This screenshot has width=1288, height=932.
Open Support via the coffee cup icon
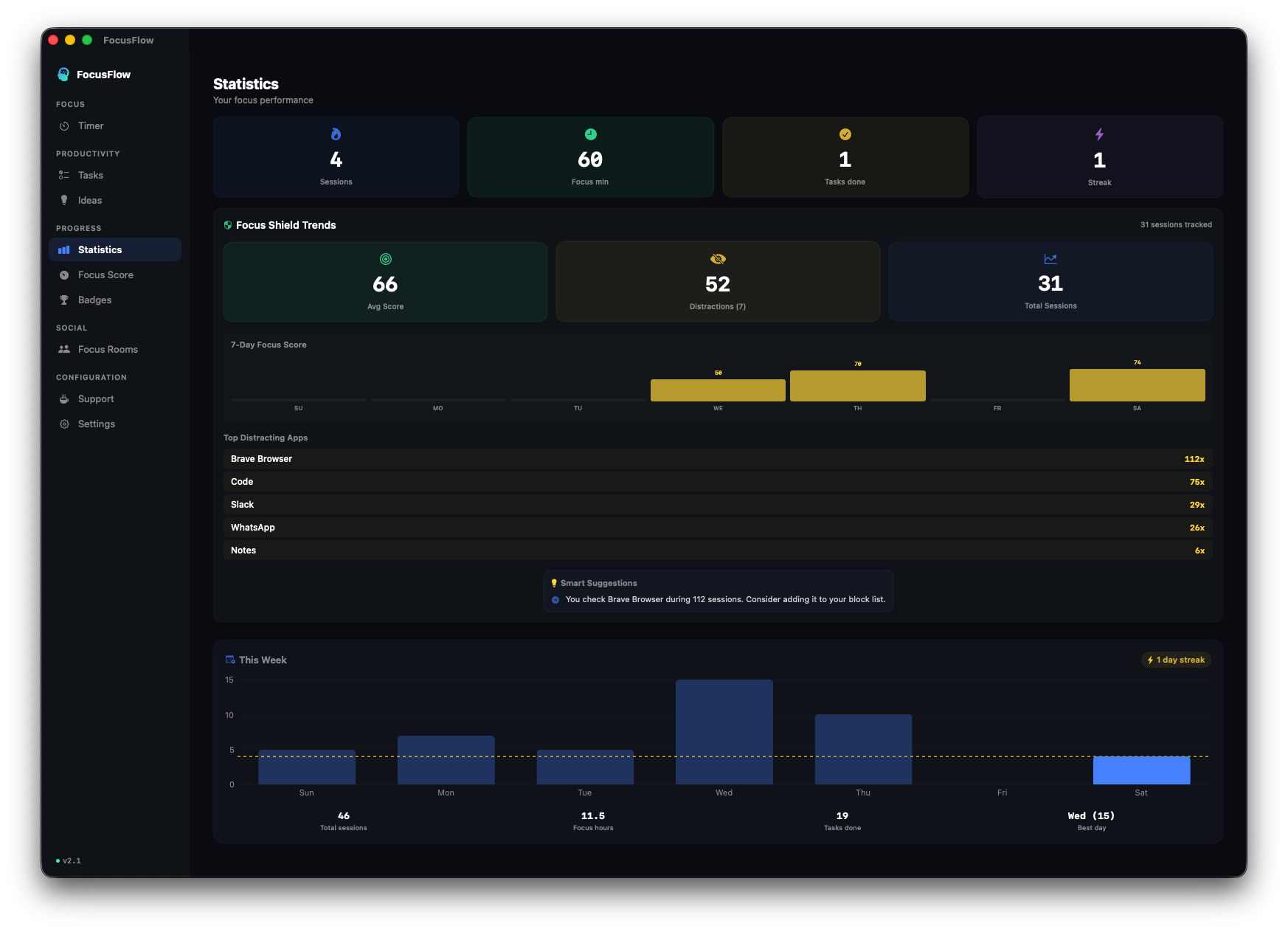(65, 398)
